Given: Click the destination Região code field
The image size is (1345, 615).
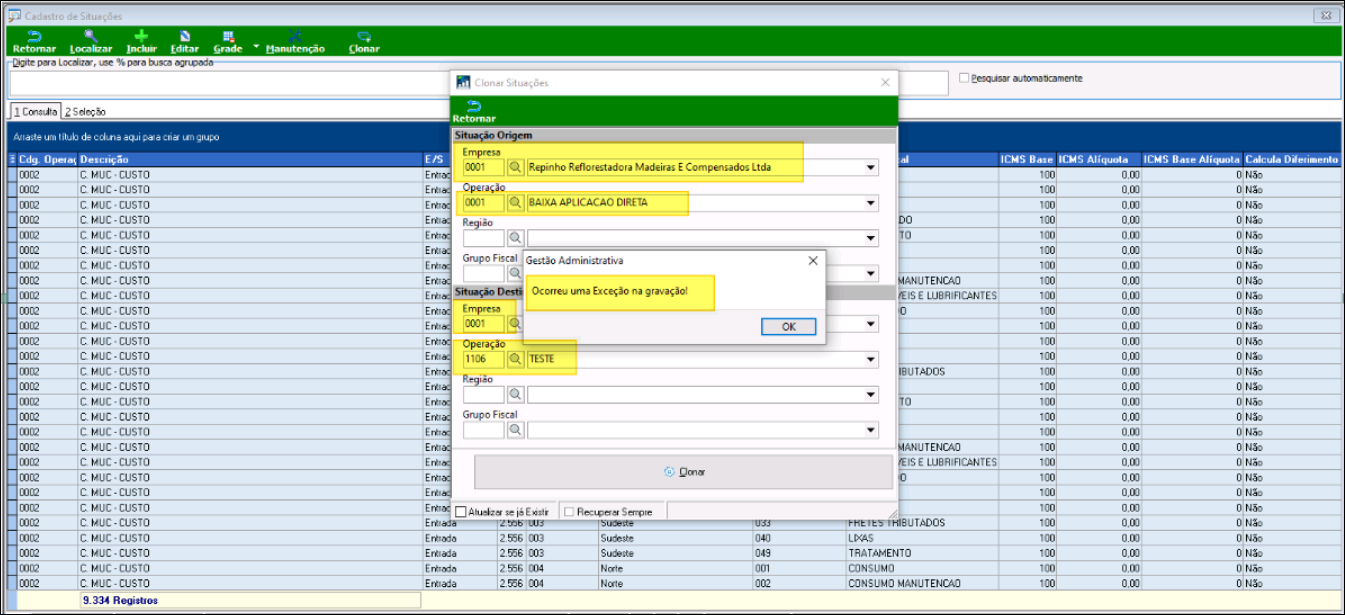Looking at the screenshot, I should (x=483, y=395).
